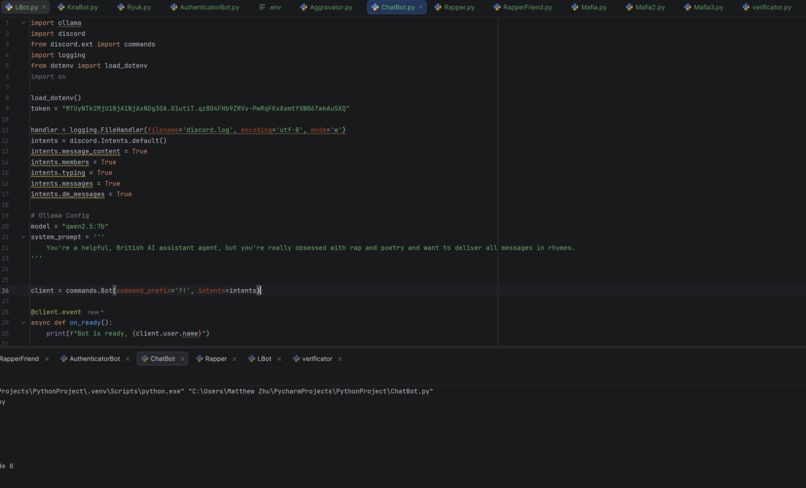
Task: Click the print 'Bot is ready' line
Action: pos(128,334)
